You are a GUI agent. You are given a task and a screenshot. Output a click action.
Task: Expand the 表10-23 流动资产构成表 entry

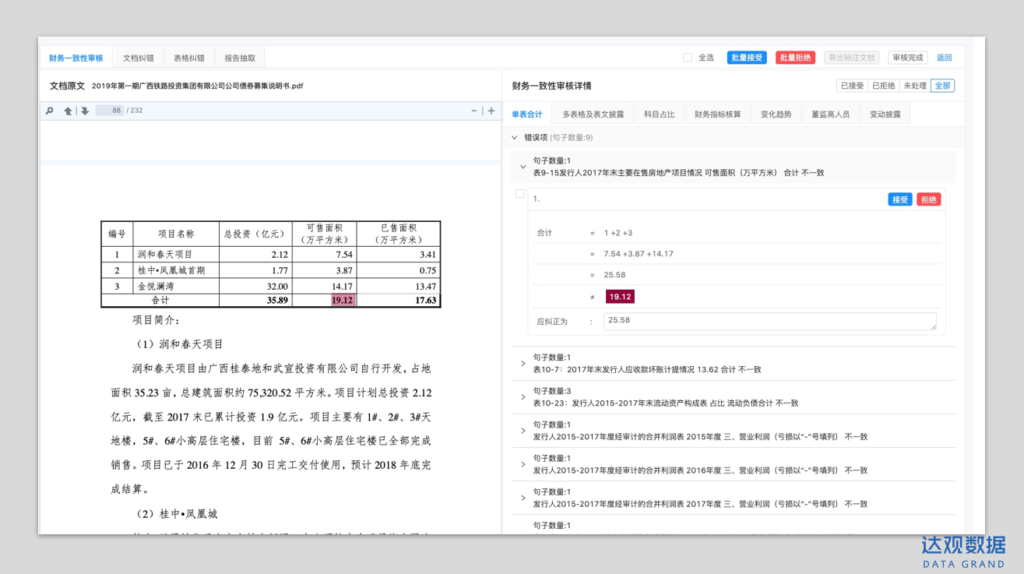coord(523,396)
